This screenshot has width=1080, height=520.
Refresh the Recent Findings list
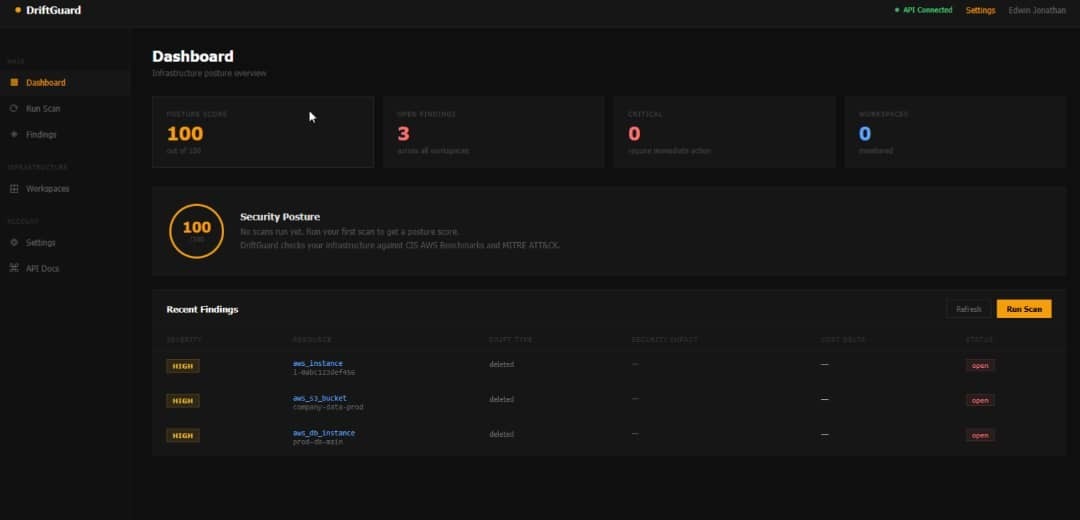pyautogui.click(x=968, y=309)
